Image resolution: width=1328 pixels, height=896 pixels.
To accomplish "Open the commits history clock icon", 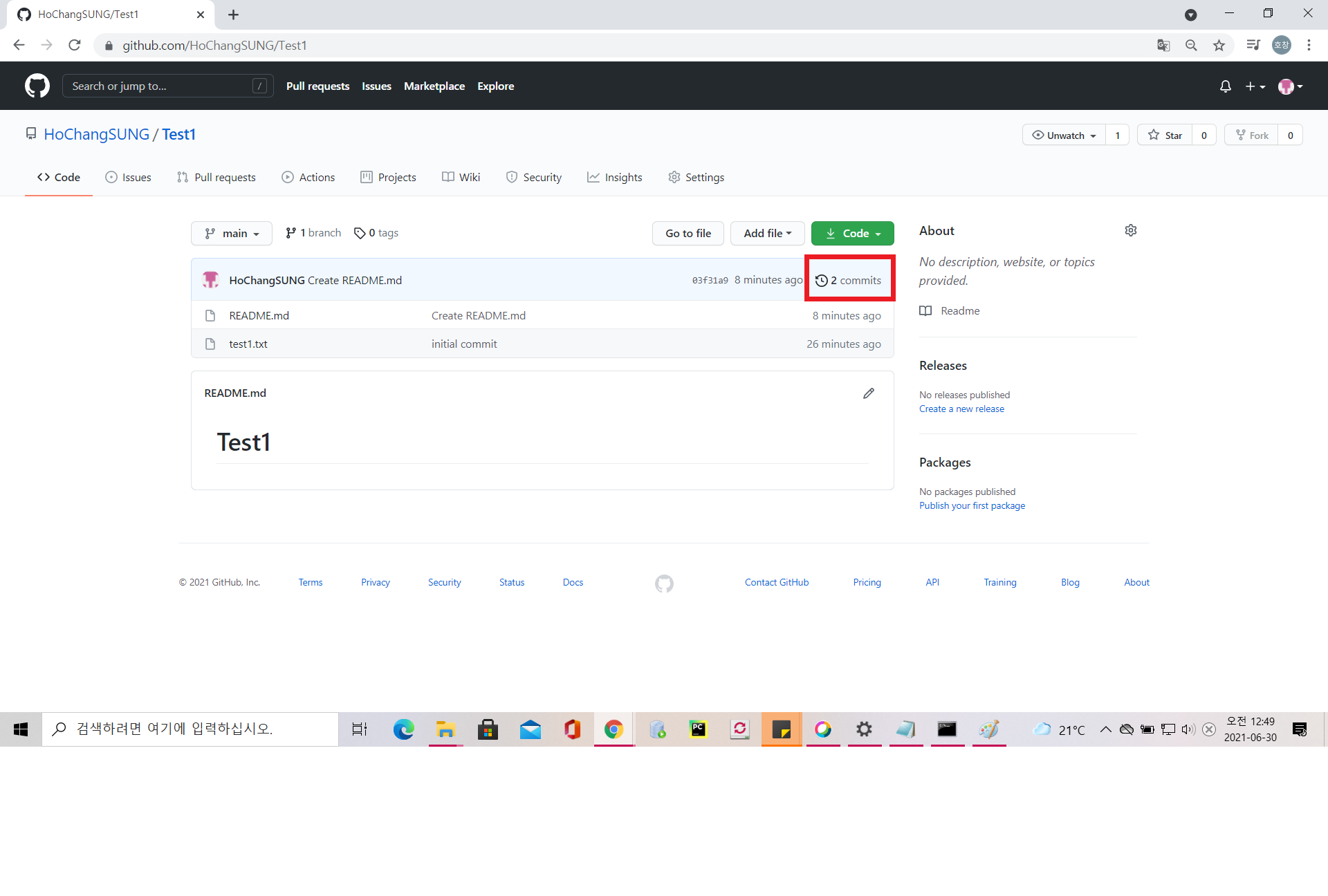I will click(x=822, y=281).
